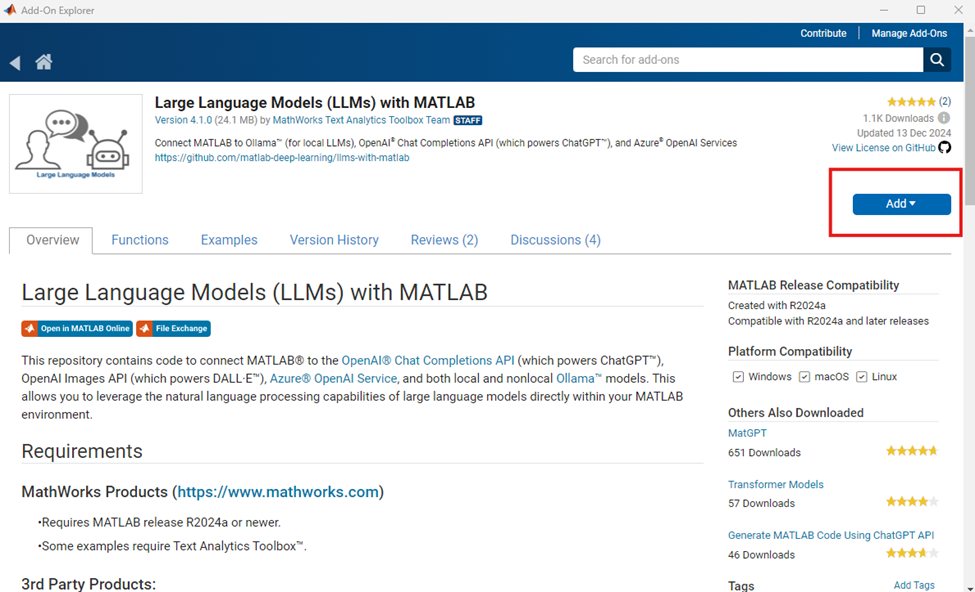Click the GitHub logo icon next to View License
The height and width of the screenshot is (592, 975).
click(945, 147)
